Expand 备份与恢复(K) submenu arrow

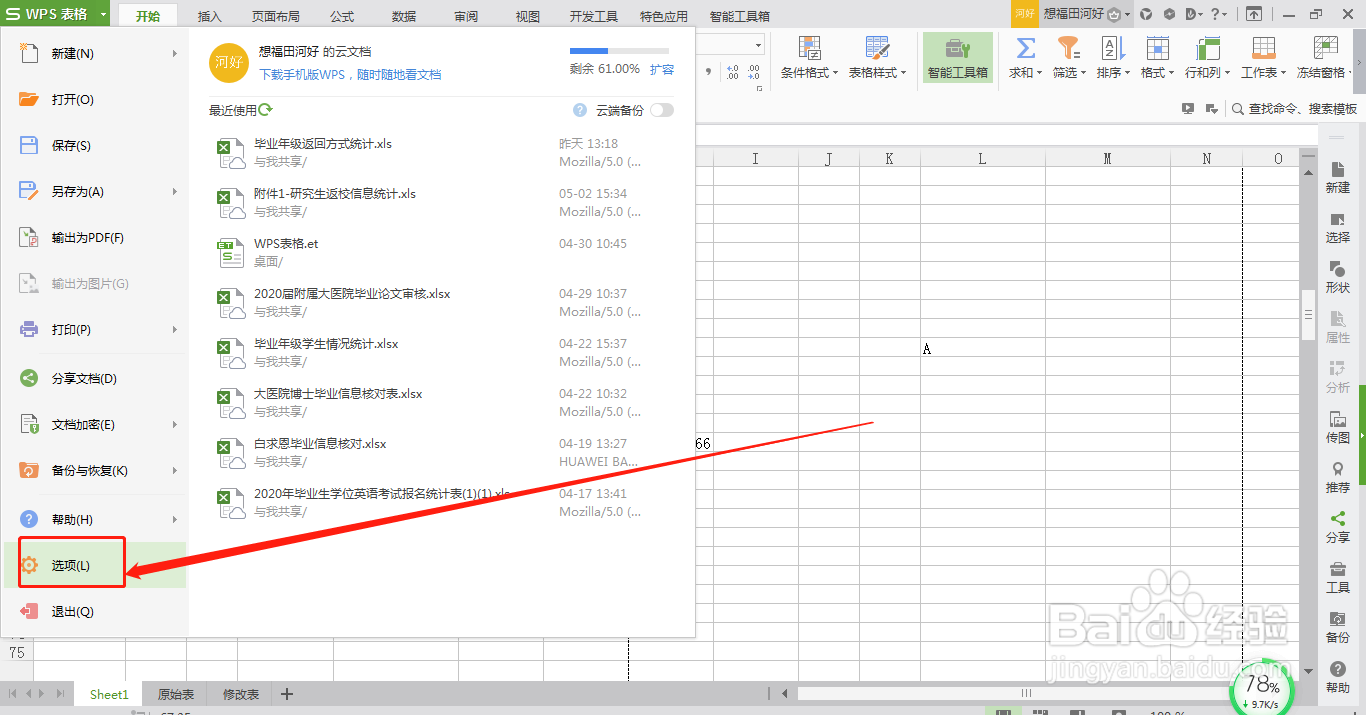(175, 471)
